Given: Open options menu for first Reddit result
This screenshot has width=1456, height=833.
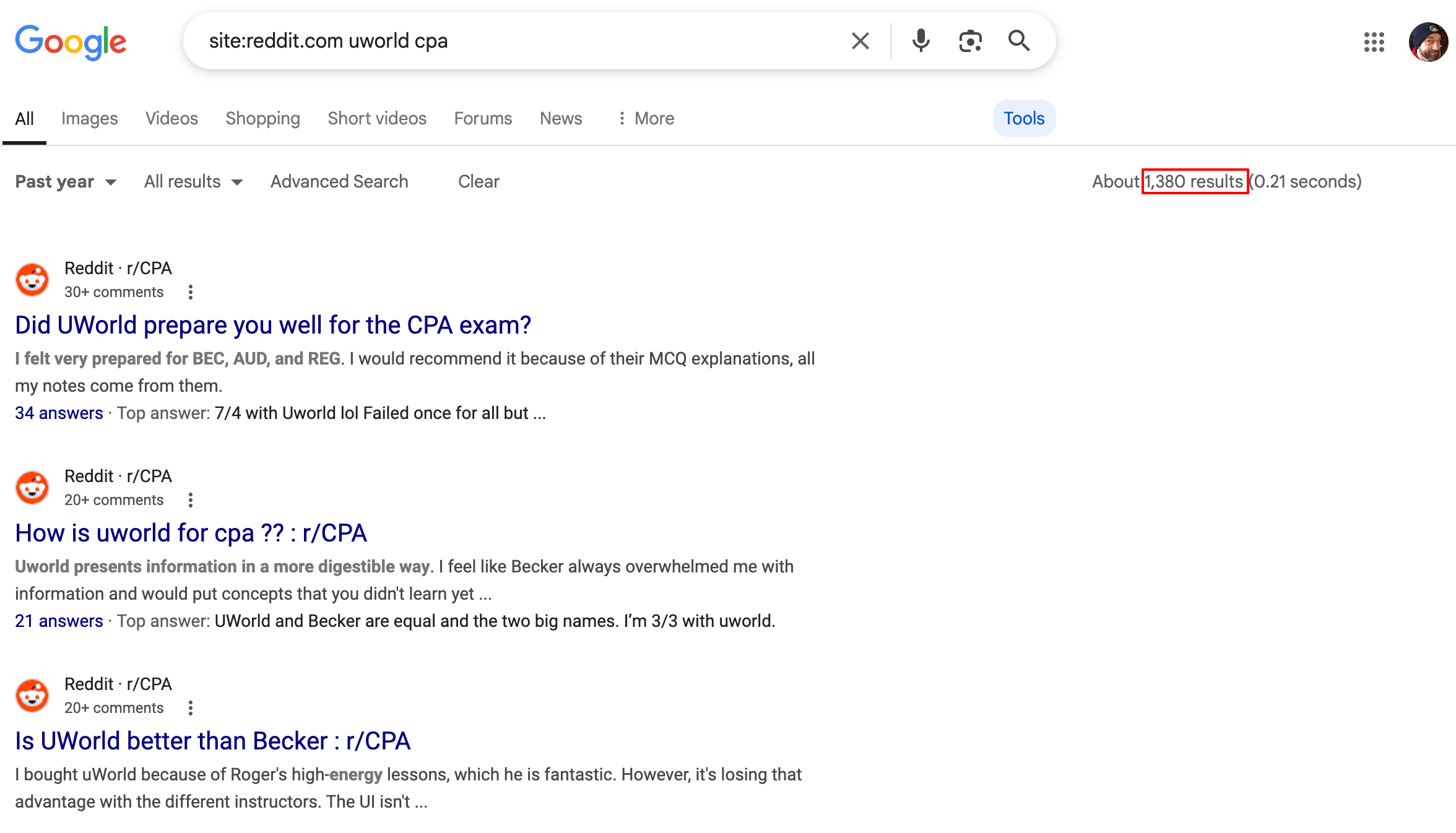Looking at the screenshot, I should click(x=191, y=292).
